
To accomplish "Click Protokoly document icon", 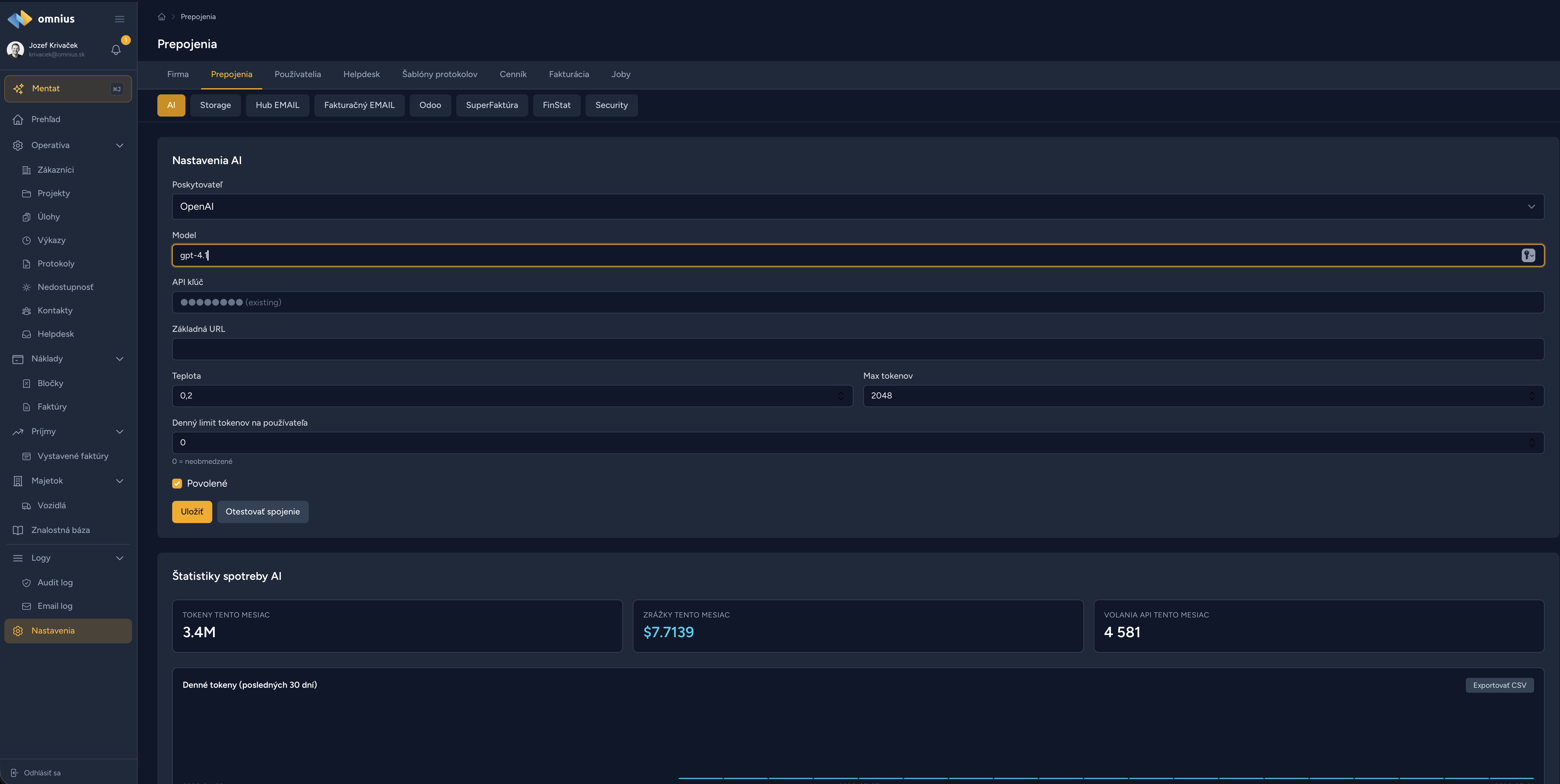I will point(26,264).
